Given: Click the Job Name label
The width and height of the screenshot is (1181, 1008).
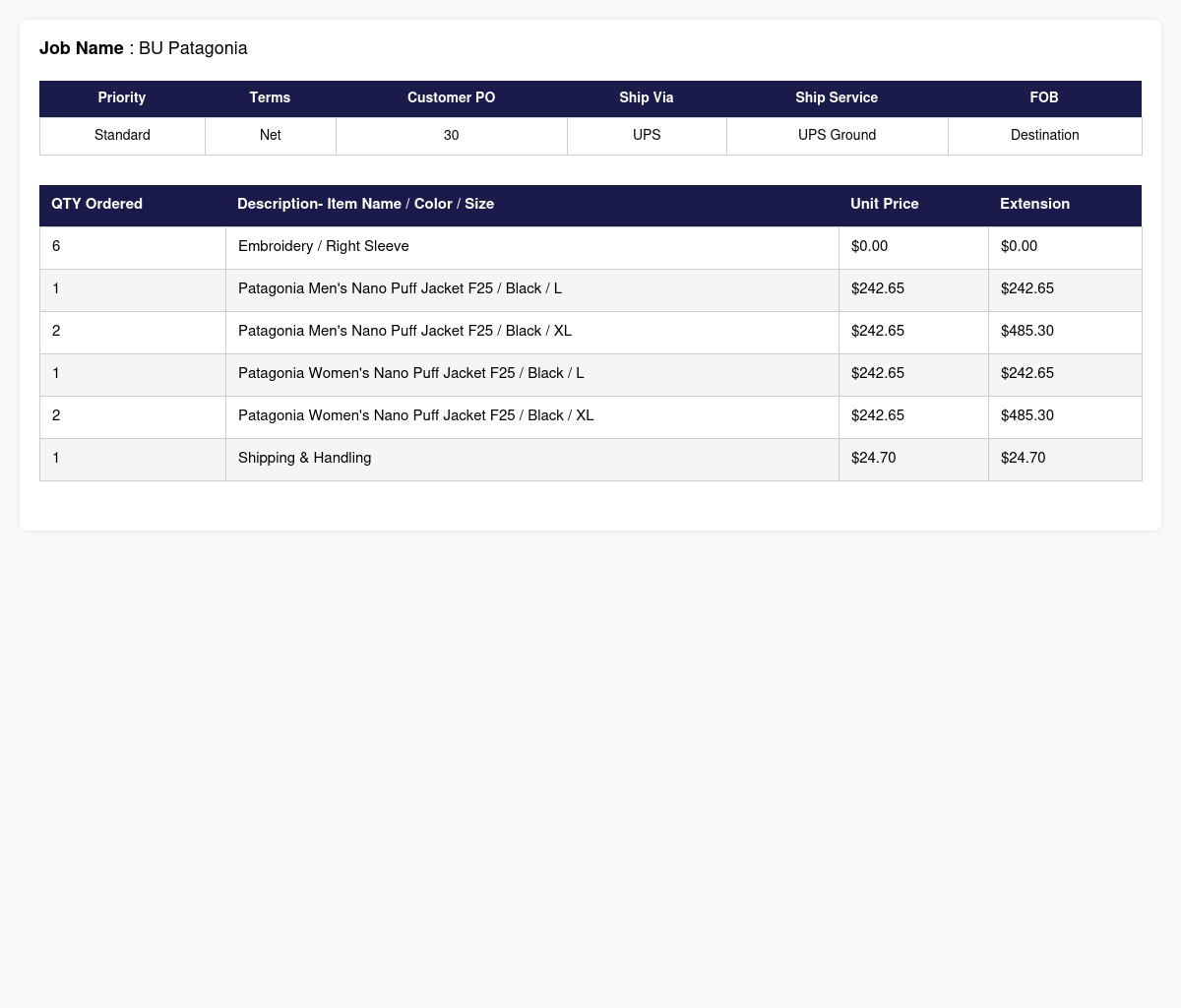Looking at the screenshot, I should coord(82,48).
